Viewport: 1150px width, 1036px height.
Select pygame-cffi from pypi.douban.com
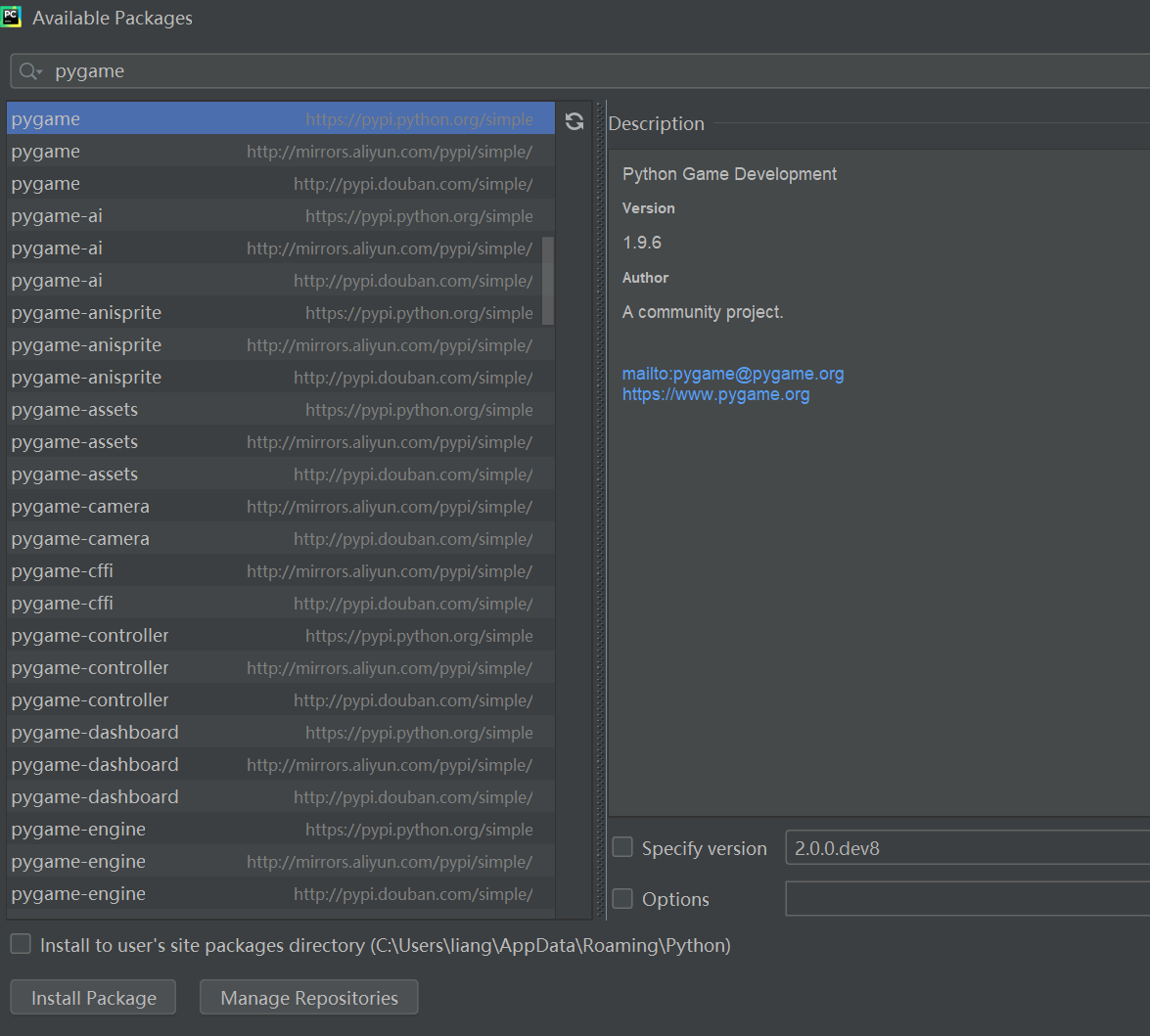(x=281, y=603)
